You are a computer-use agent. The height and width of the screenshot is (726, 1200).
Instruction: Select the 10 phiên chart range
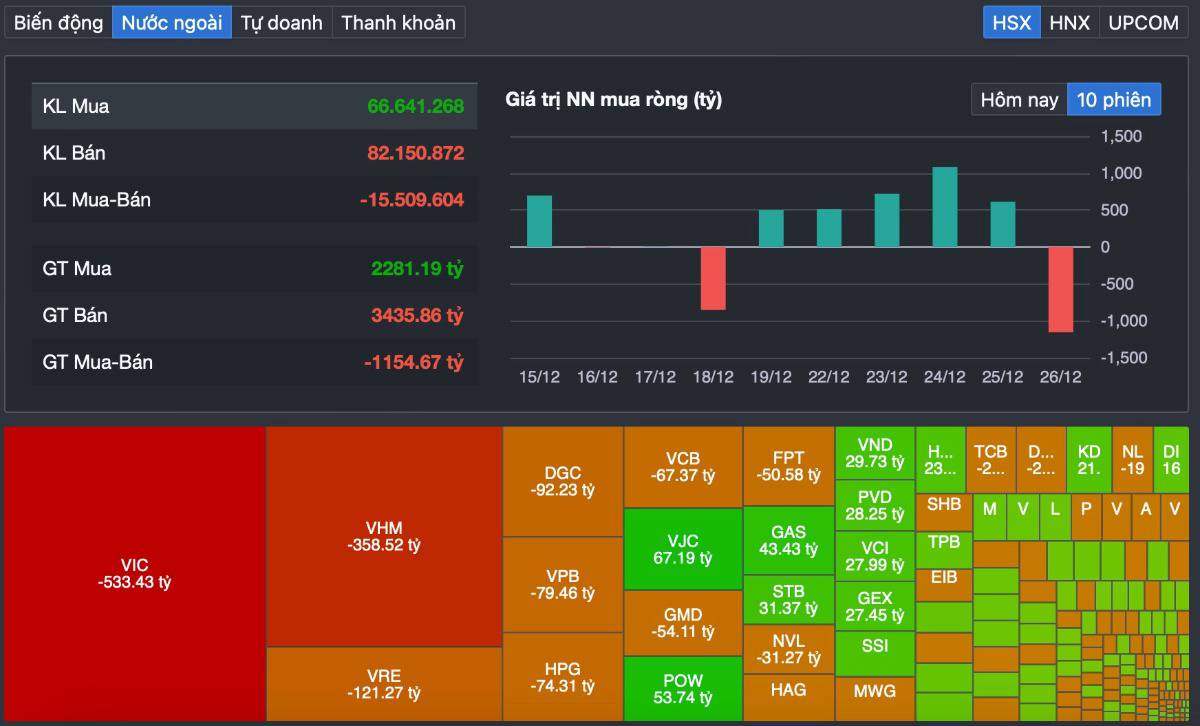(1114, 99)
